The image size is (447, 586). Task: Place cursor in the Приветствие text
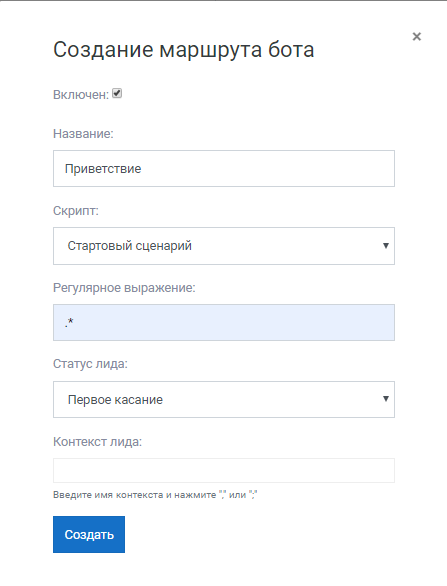tap(103, 169)
